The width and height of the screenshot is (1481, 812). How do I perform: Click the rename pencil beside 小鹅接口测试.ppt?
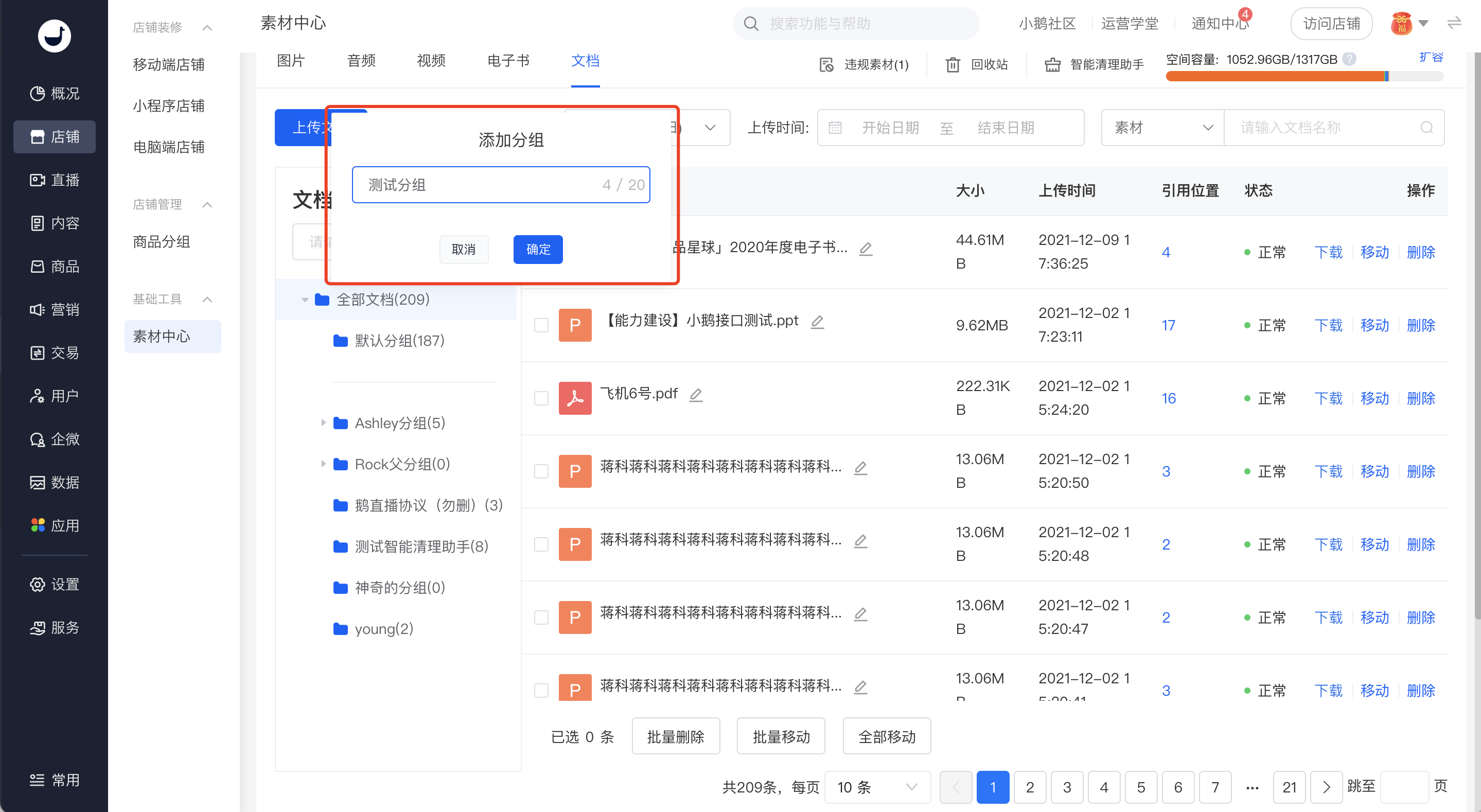[x=817, y=322]
